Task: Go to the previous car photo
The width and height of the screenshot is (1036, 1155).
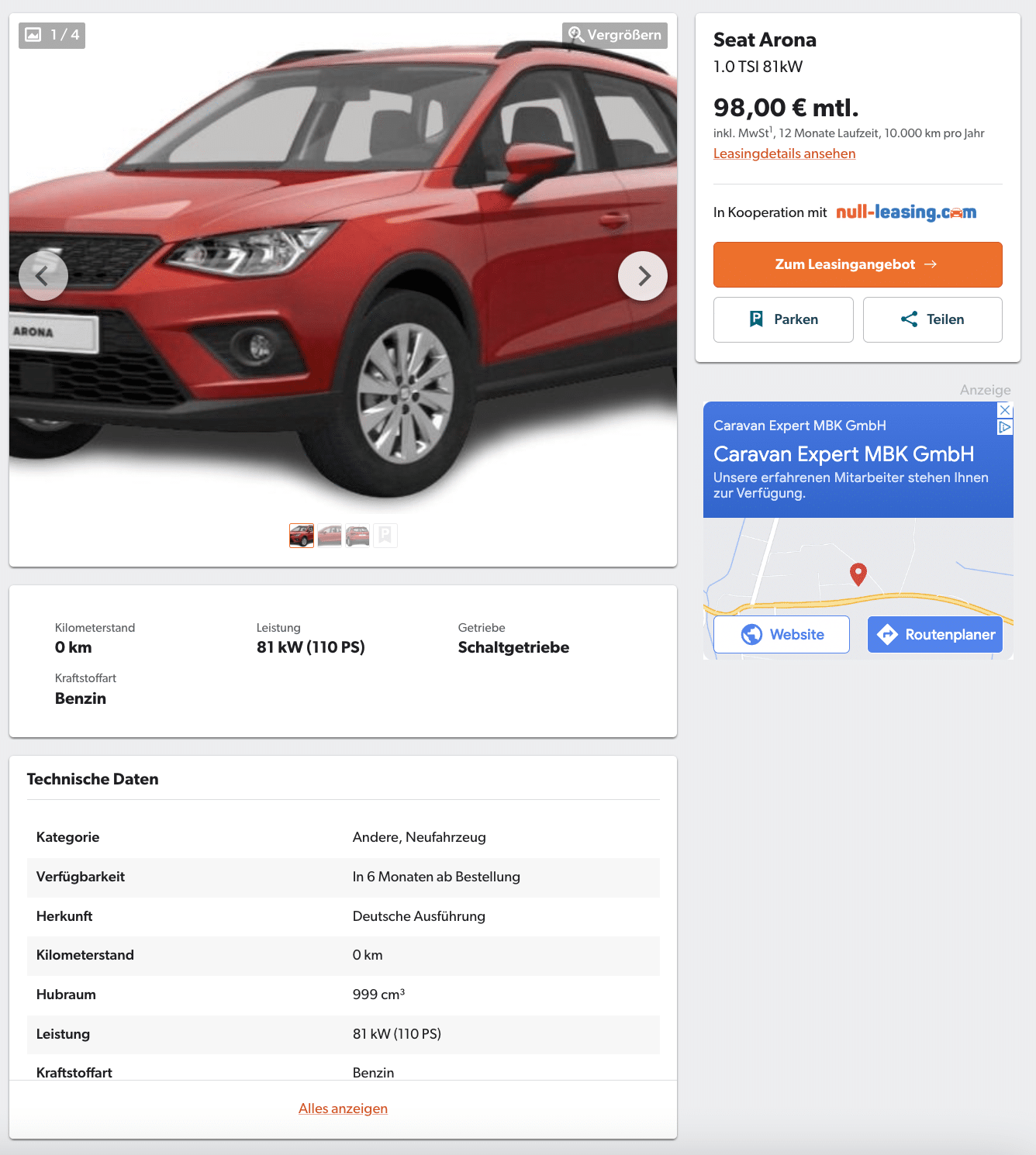Action: [x=43, y=276]
